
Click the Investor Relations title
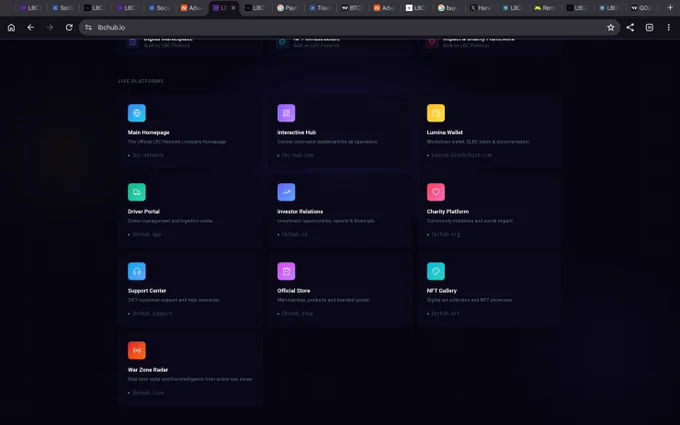click(300, 212)
